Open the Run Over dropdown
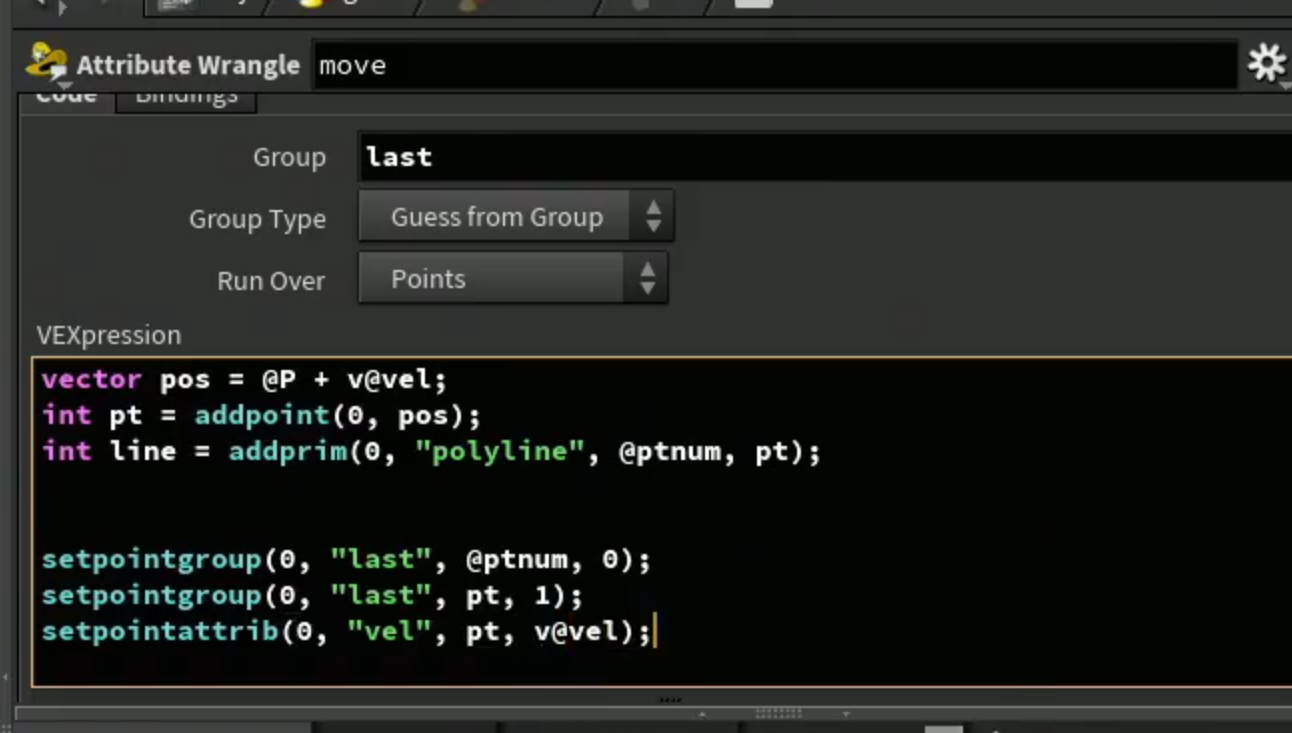This screenshot has width=1292, height=733. click(x=513, y=278)
